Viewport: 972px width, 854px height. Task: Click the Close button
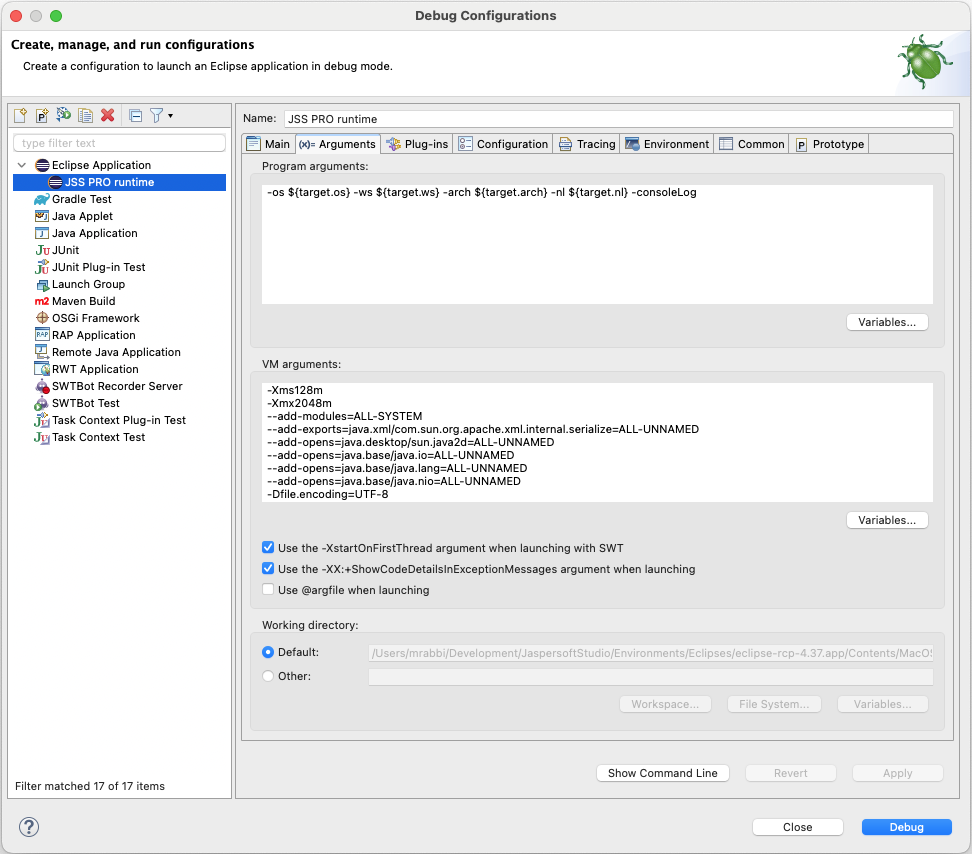tap(798, 827)
